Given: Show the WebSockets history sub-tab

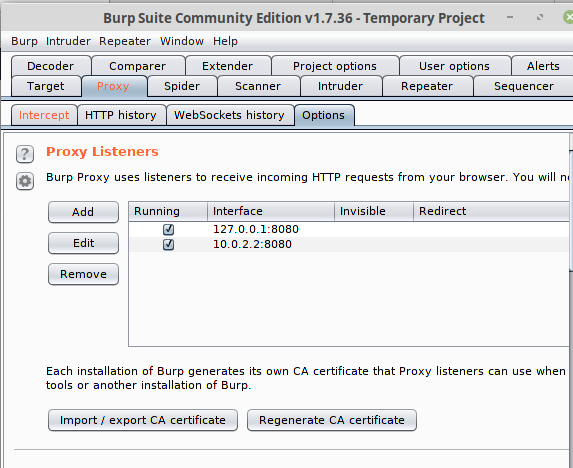Looking at the screenshot, I should (229, 115).
